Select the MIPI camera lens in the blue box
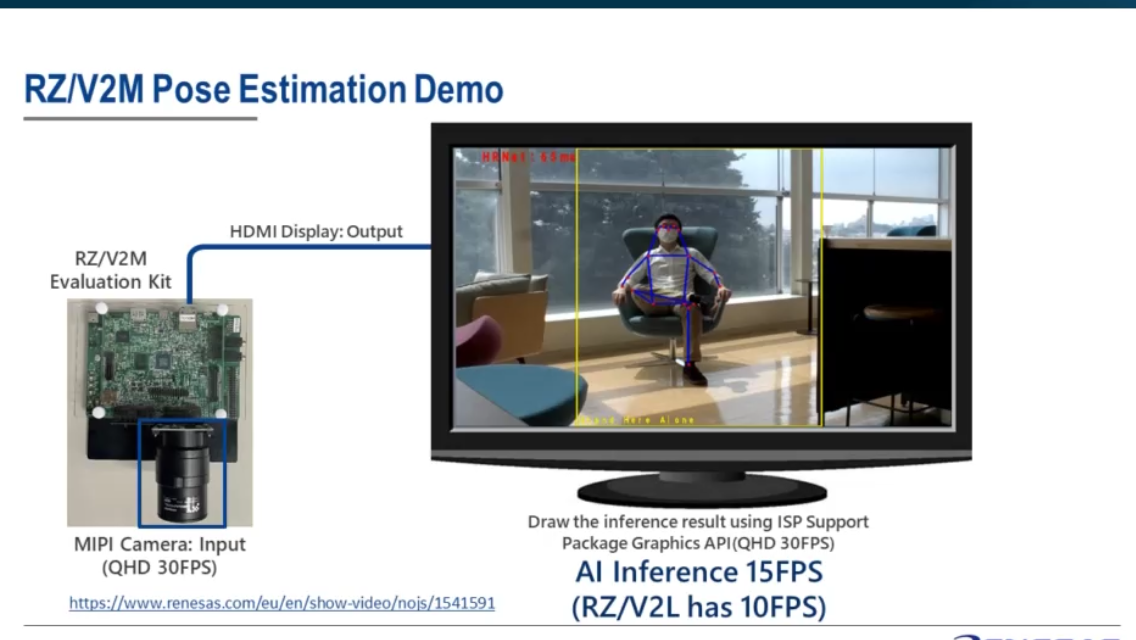The width and height of the screenshot is (1136, 640). pyautogui.click(x=182, y=473)
